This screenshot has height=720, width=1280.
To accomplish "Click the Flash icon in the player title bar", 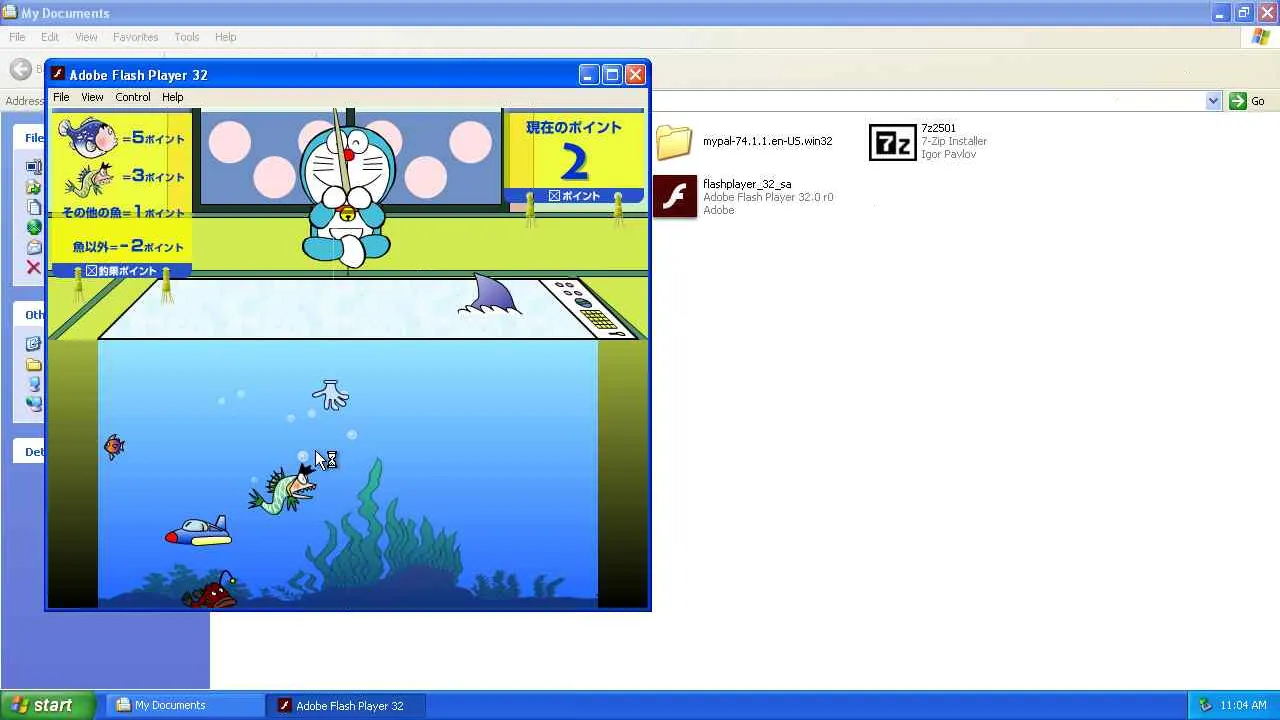I will pyautogui.click(x=58, y=75).
